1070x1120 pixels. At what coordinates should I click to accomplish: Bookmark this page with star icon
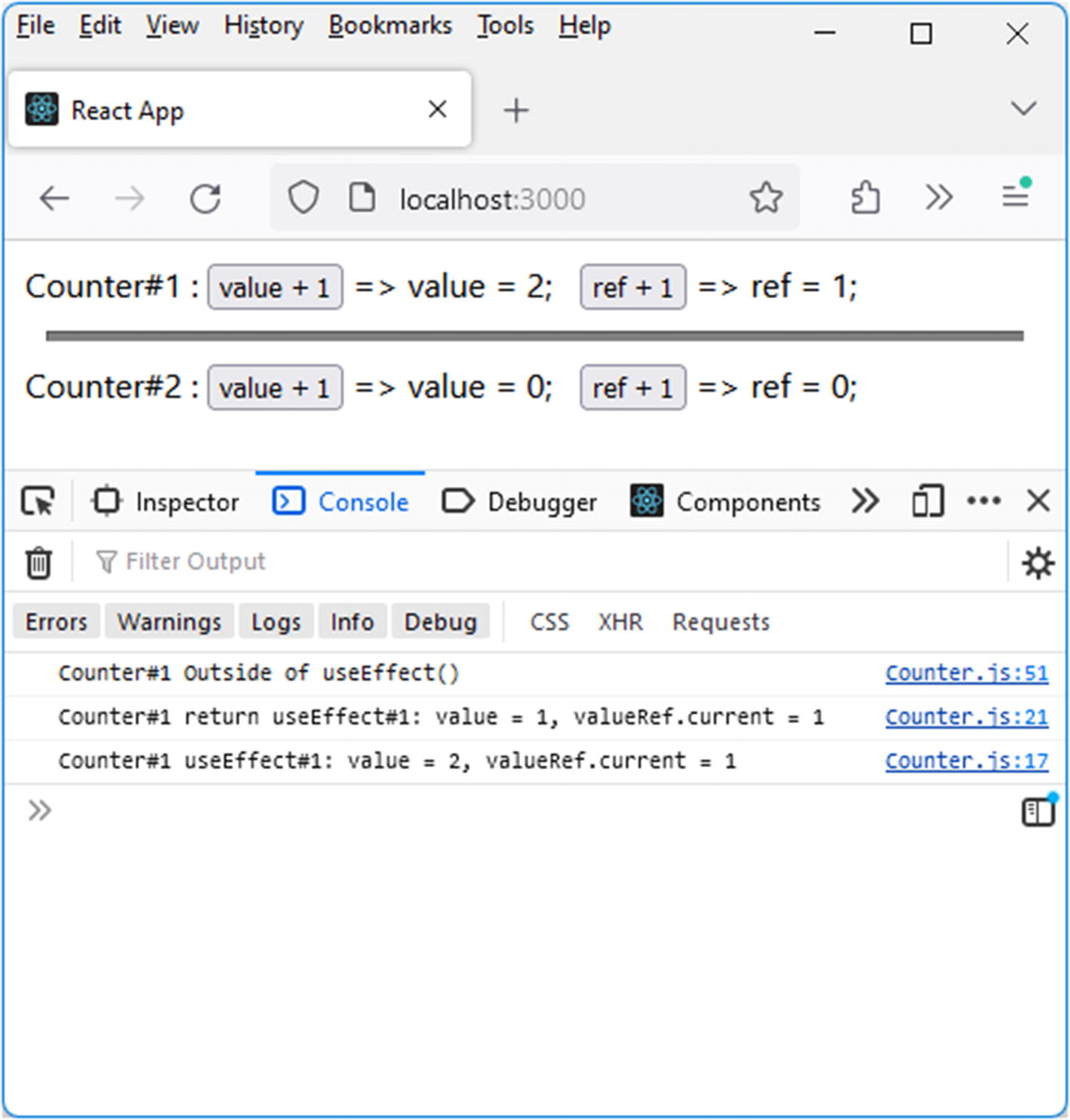click(766, 198)
